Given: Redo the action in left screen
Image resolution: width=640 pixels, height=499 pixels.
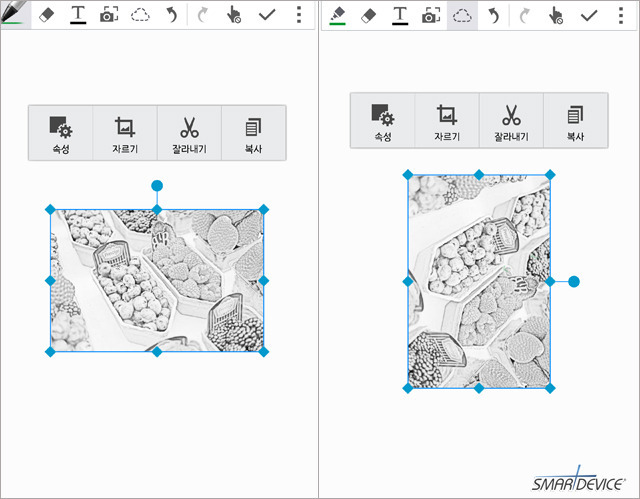Looking at the screenshot, I should click(x=202, y=16).
